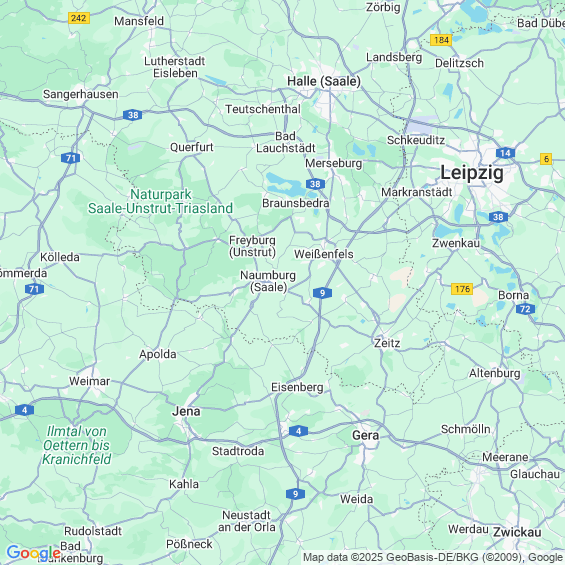This screenshot has height=565, width=565.
Task: Open the Google logo link
Action: [x=33, y=553]
